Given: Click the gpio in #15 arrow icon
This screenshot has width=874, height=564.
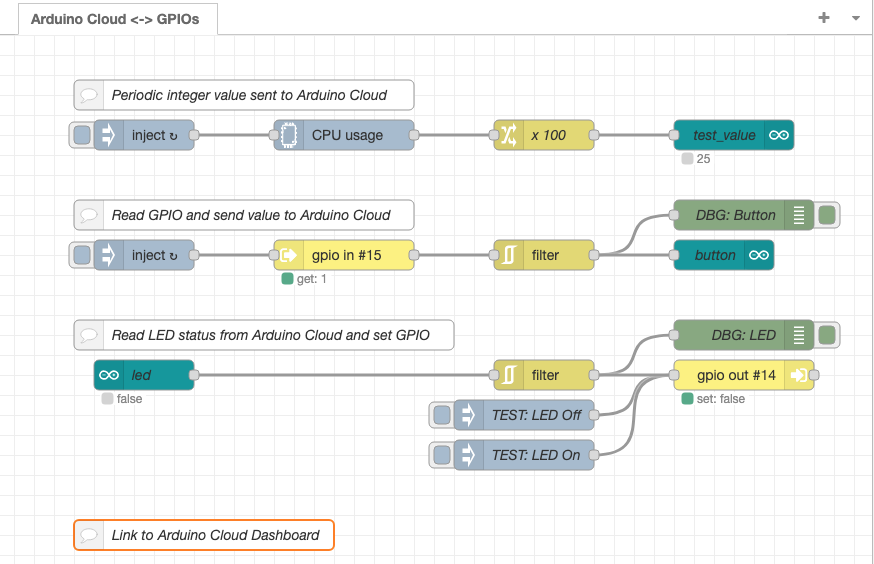Looking at the screenshot, I should pyautogui.click(x=289, y=255).
